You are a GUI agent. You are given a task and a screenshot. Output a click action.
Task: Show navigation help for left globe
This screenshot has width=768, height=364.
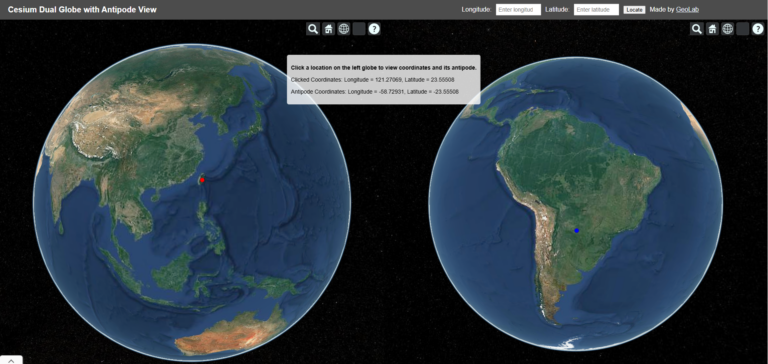[x=374, y=29]
